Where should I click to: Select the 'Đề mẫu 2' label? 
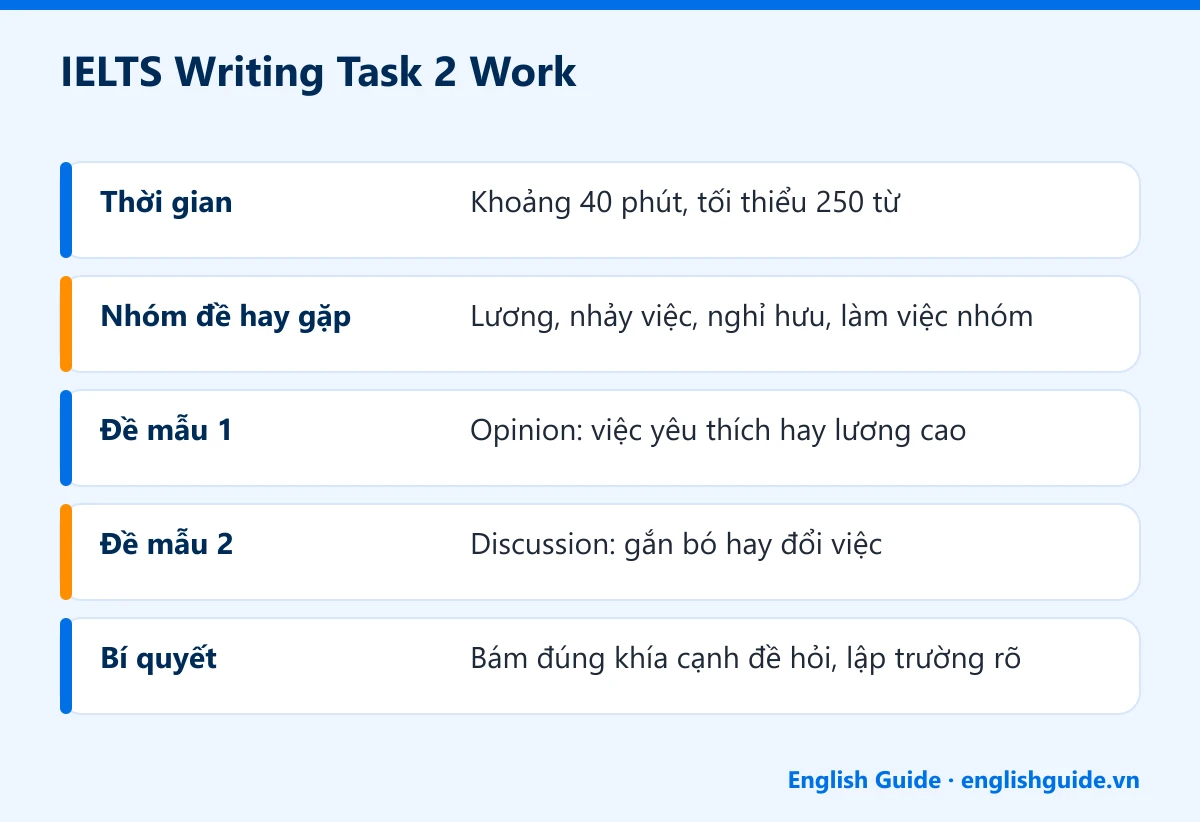coord(167,545)
